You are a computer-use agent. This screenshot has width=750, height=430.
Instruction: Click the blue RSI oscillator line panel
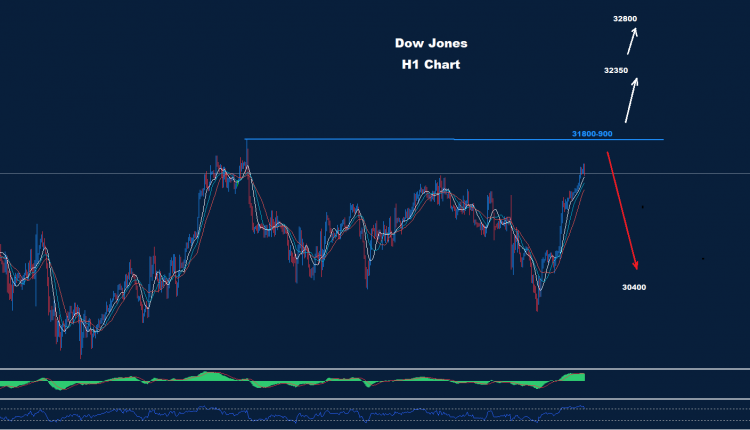375,414
